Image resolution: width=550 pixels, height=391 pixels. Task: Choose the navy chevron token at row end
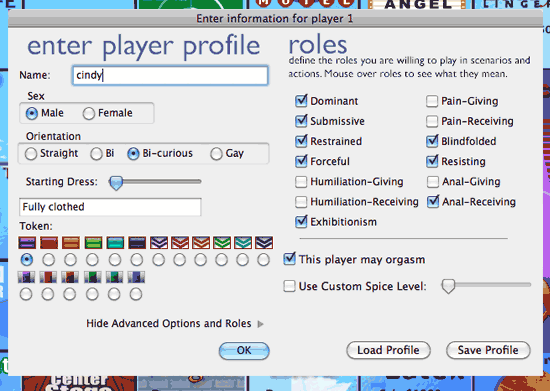click(x=264, y=243)
